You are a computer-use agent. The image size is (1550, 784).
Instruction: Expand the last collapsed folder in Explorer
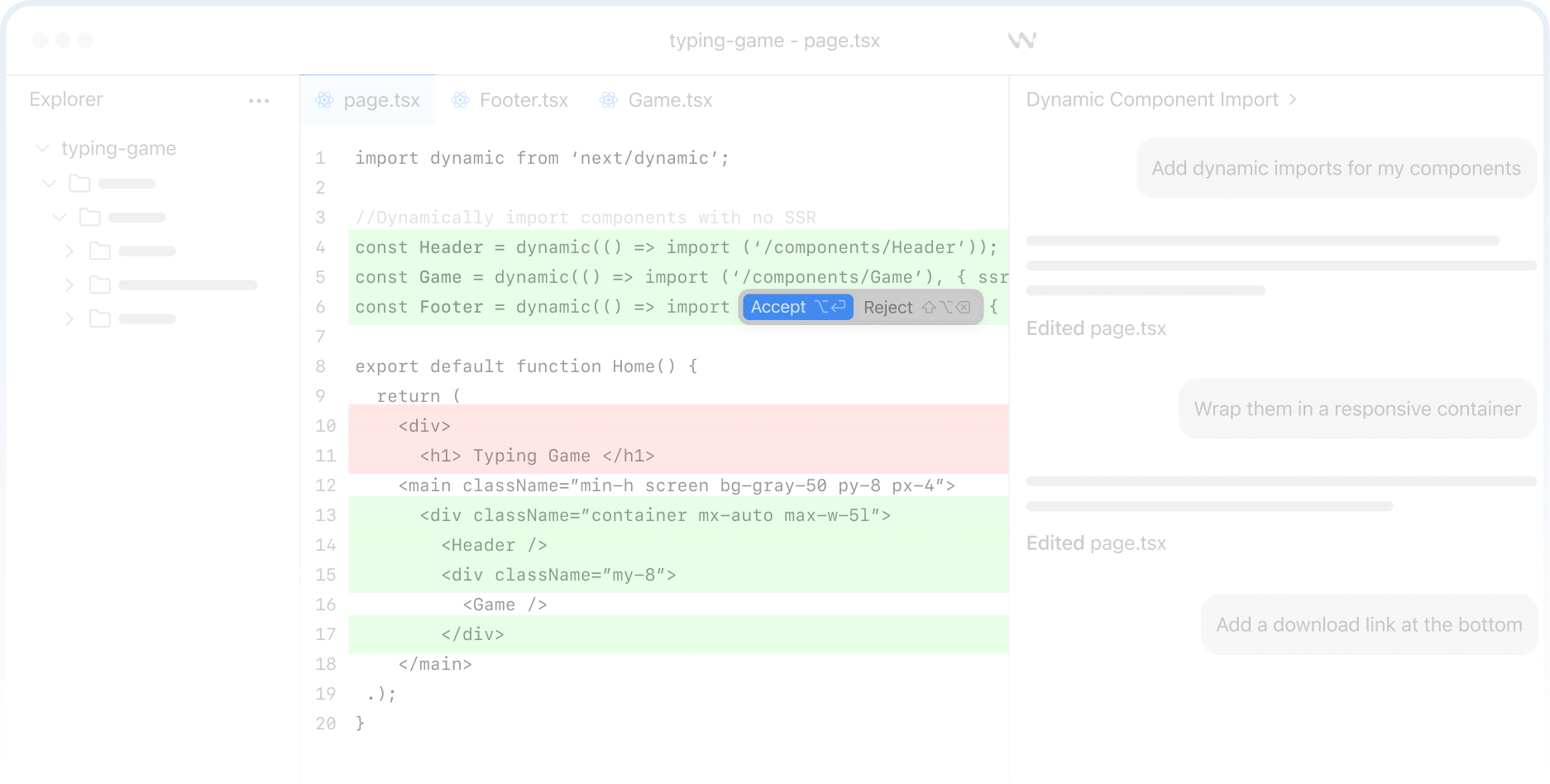[69, 319]
